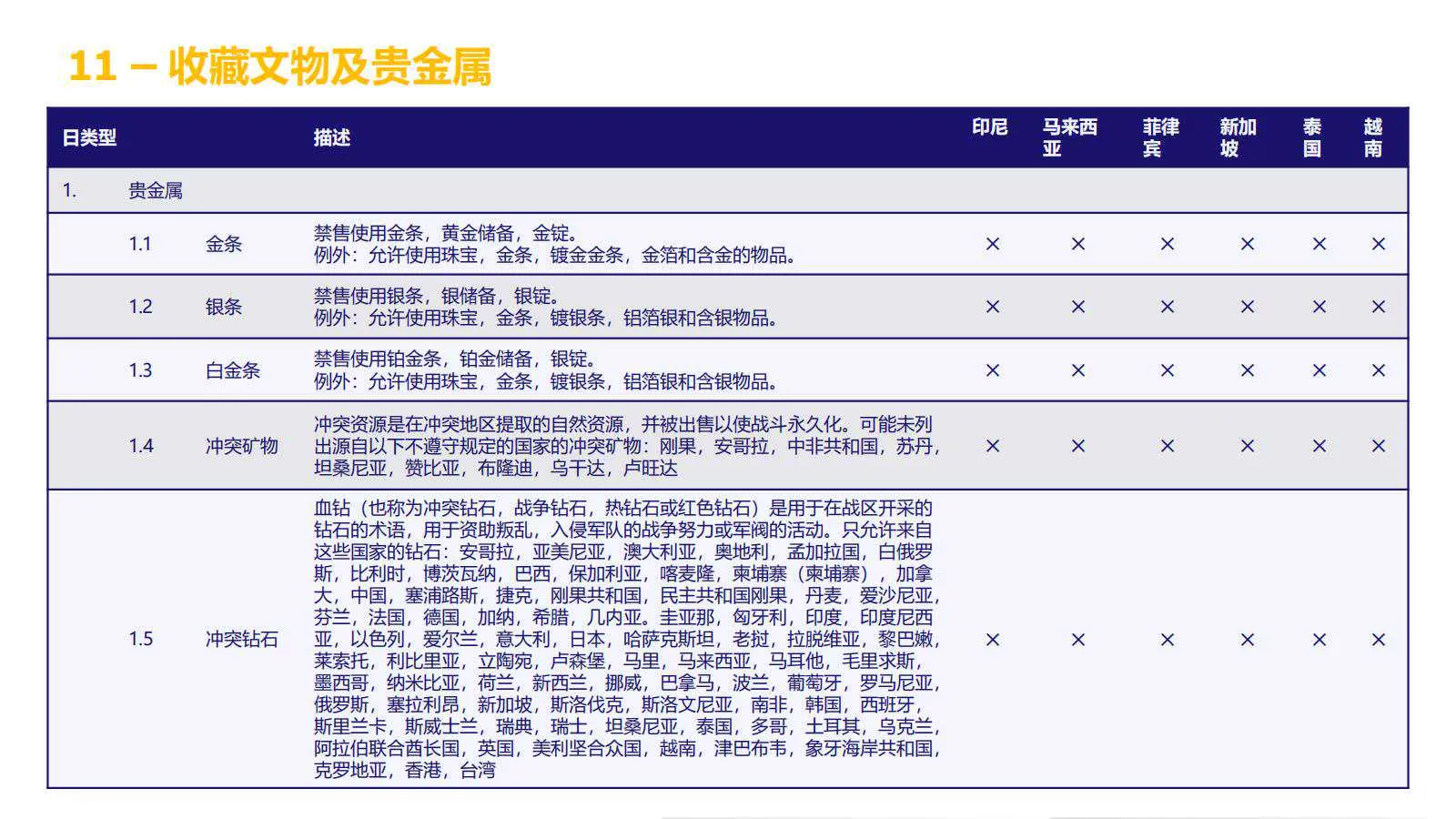This screenshot has height=819, width=1456.
Task: Select the 越南 column header
Action: [x=1376, y=136]
